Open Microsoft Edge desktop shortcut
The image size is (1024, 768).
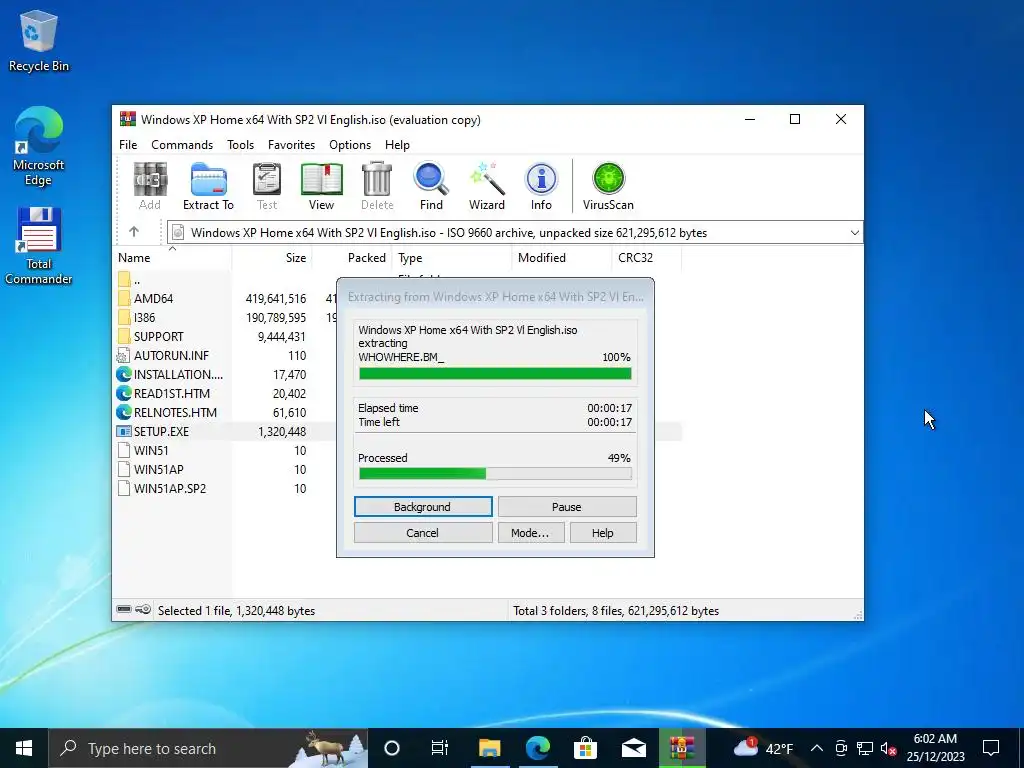coord(39,146)
